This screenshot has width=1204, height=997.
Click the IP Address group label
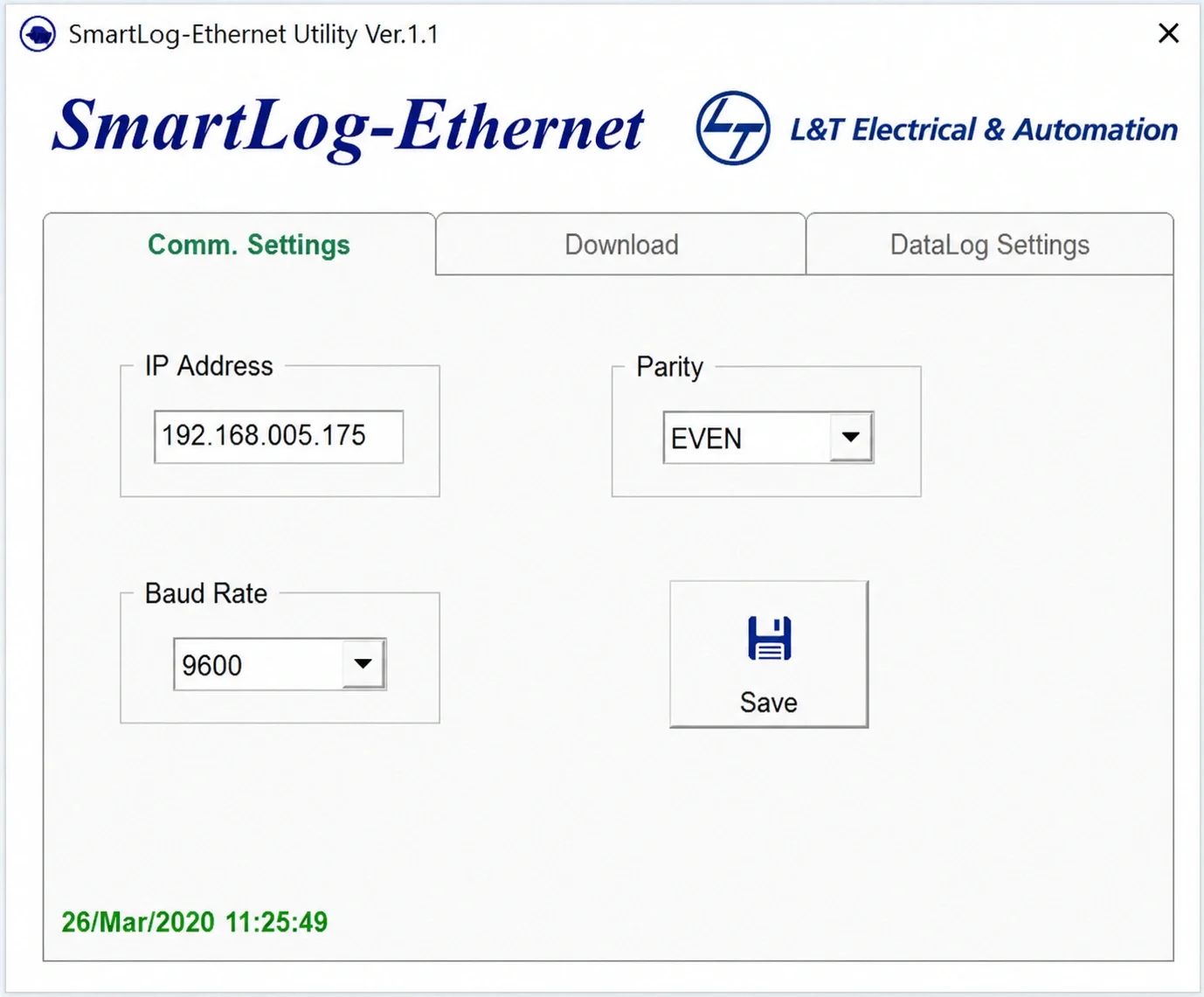pos(209,365)
